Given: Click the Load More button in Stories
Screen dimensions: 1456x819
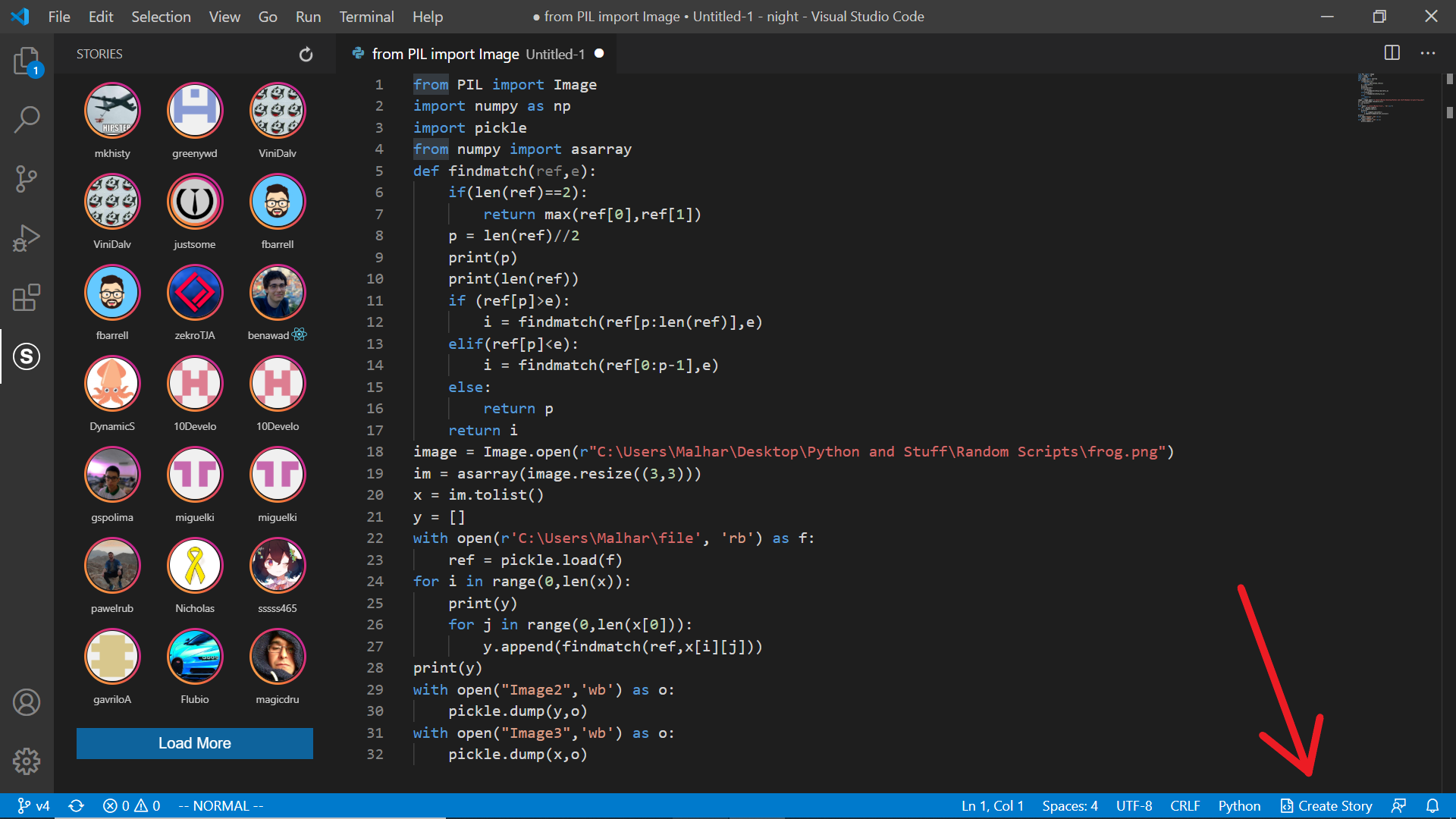Looking at the screenshot, I should click(x=194, y=743).
